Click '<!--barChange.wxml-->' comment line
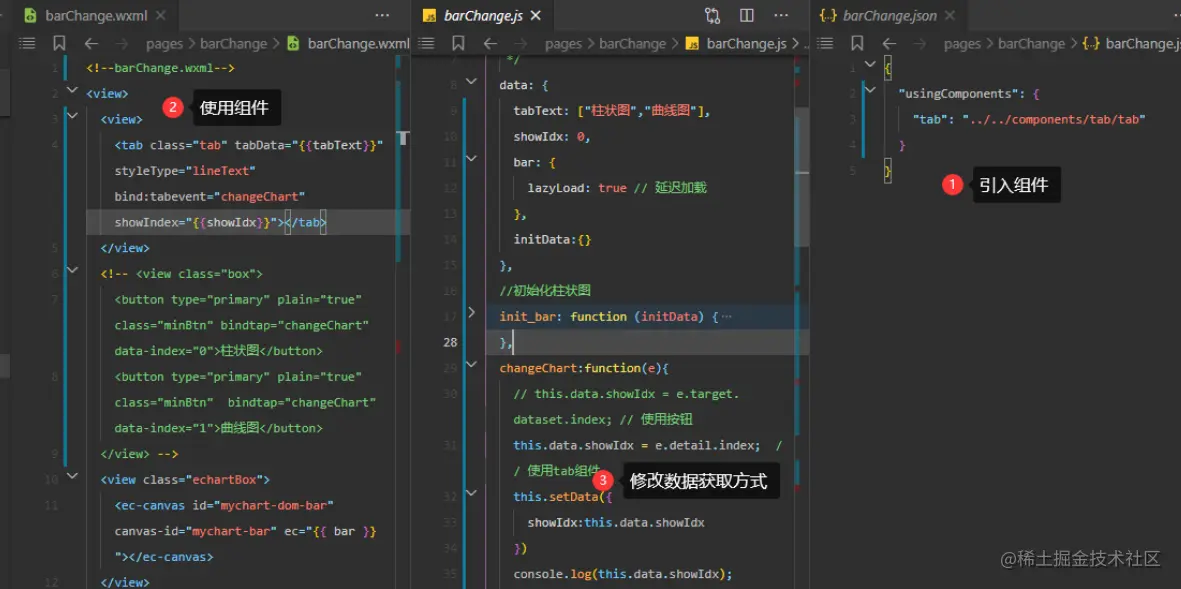This screenshot has height=589, width=1181. [x=161, y=69]
